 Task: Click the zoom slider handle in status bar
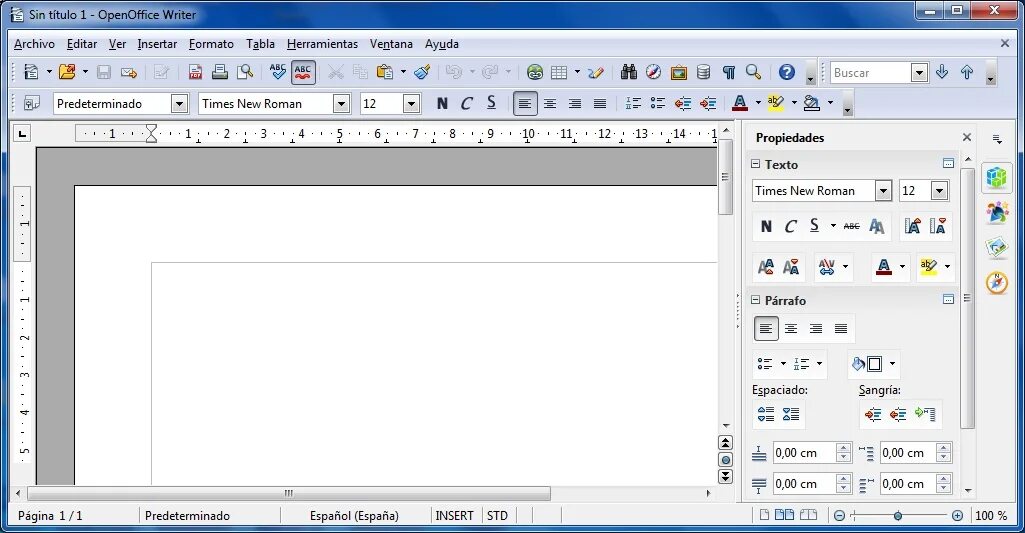click(x=898, y=515)
